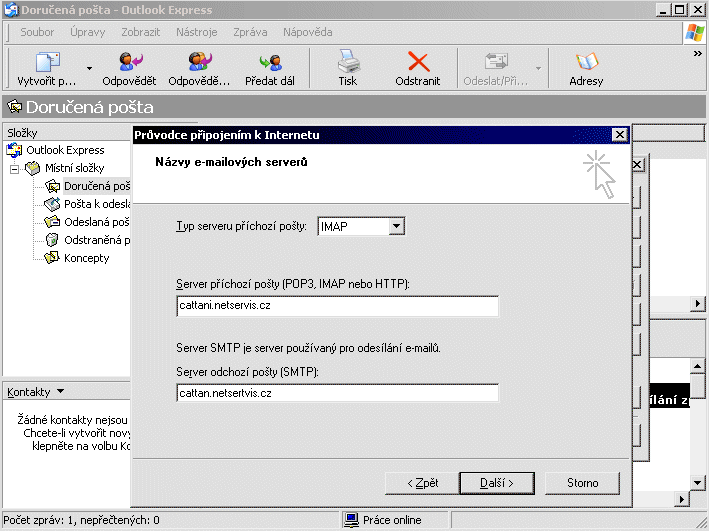Click the outgoing SMTP server input field
Viewport: 709px width, 531px height.
(x=337, y=393)
